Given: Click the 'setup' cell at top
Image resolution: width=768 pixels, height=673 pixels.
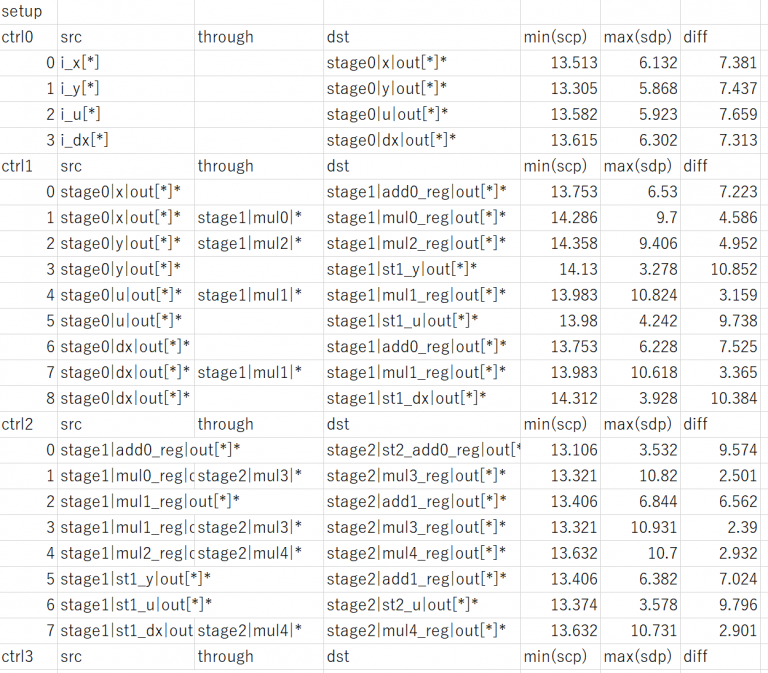Looking at the screenshot, I should (22, 12).
